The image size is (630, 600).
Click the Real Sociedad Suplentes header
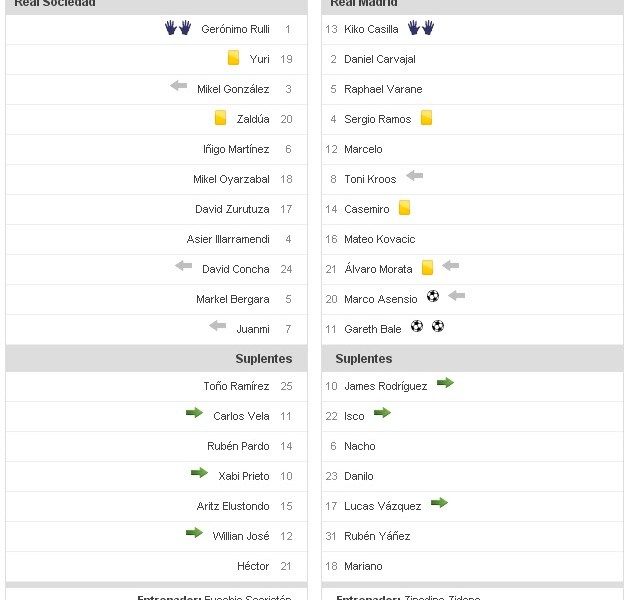coord(264,358)
